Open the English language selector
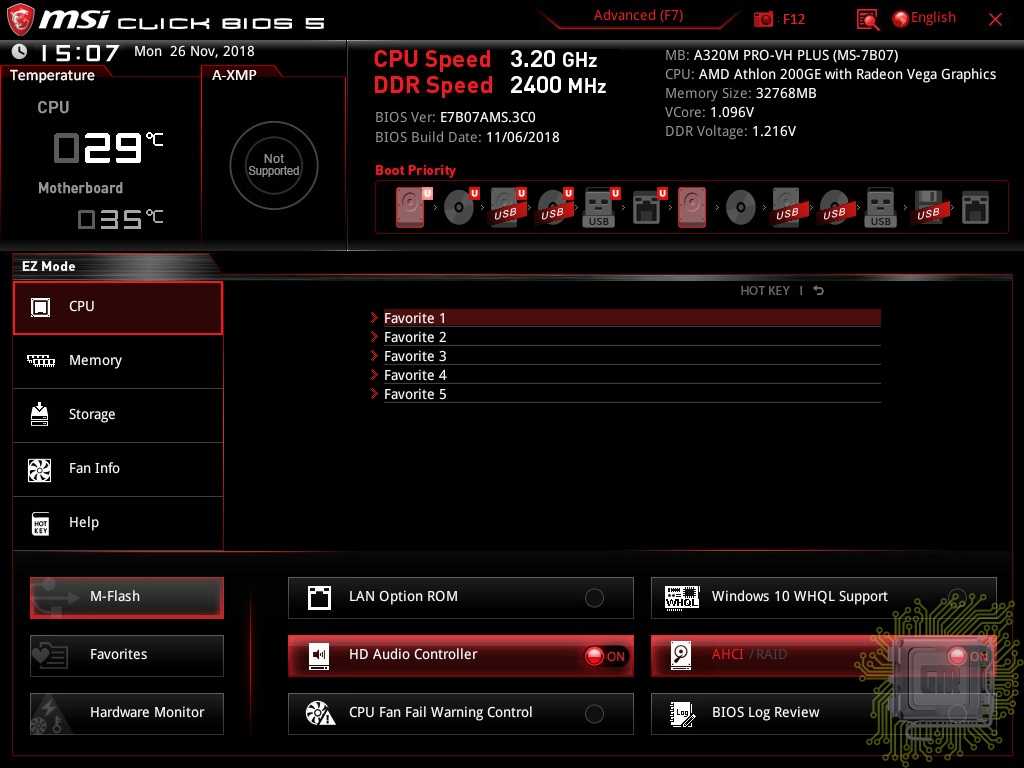1024x768 pixels. (x=933, y=18)
